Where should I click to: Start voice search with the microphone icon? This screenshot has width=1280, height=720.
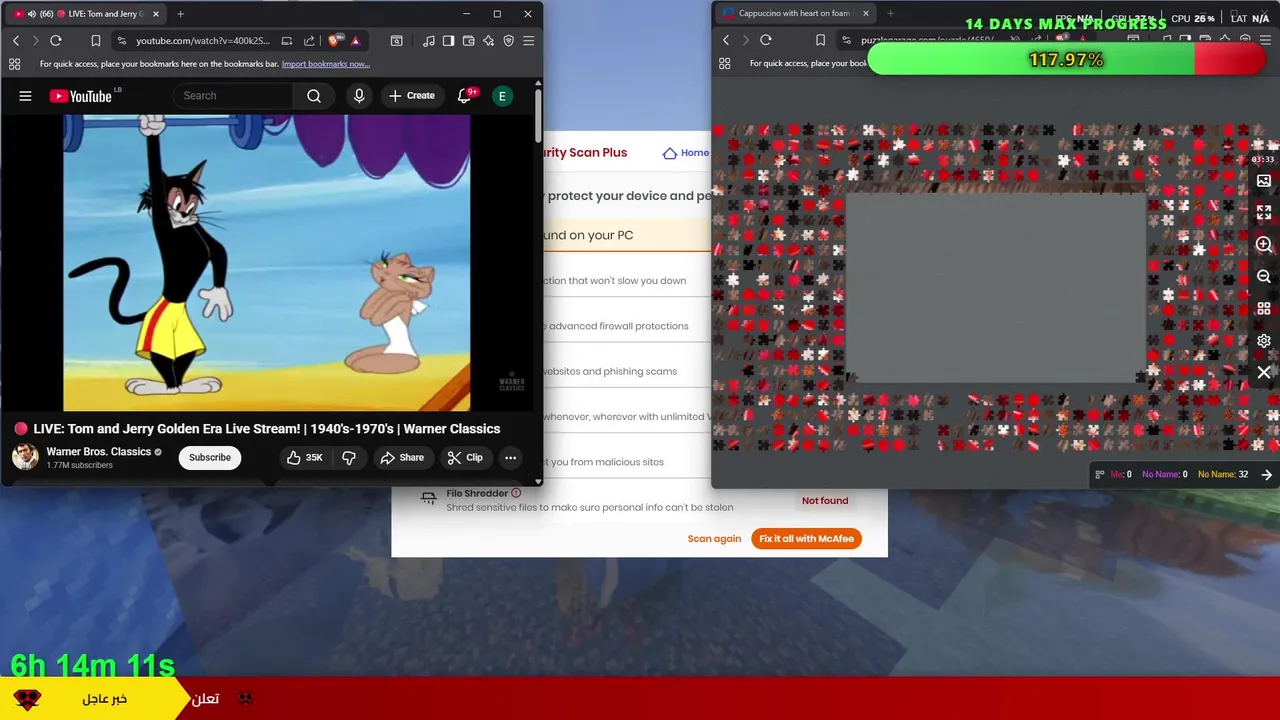coord(359,96)
